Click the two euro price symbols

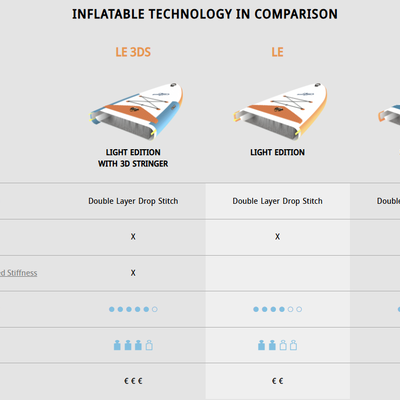277,381
